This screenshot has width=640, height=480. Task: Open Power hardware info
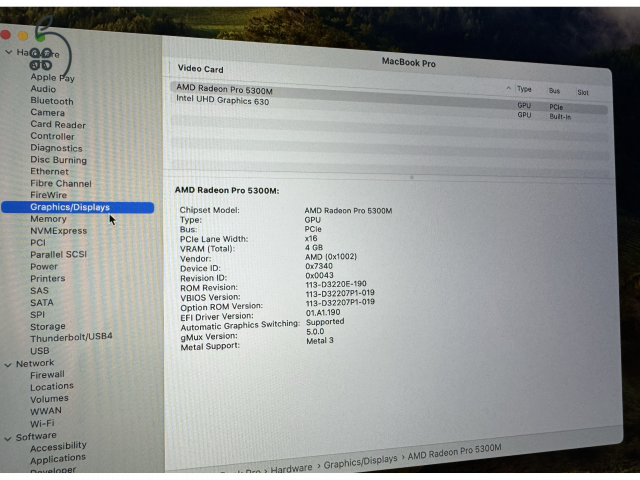coord(44,267)
